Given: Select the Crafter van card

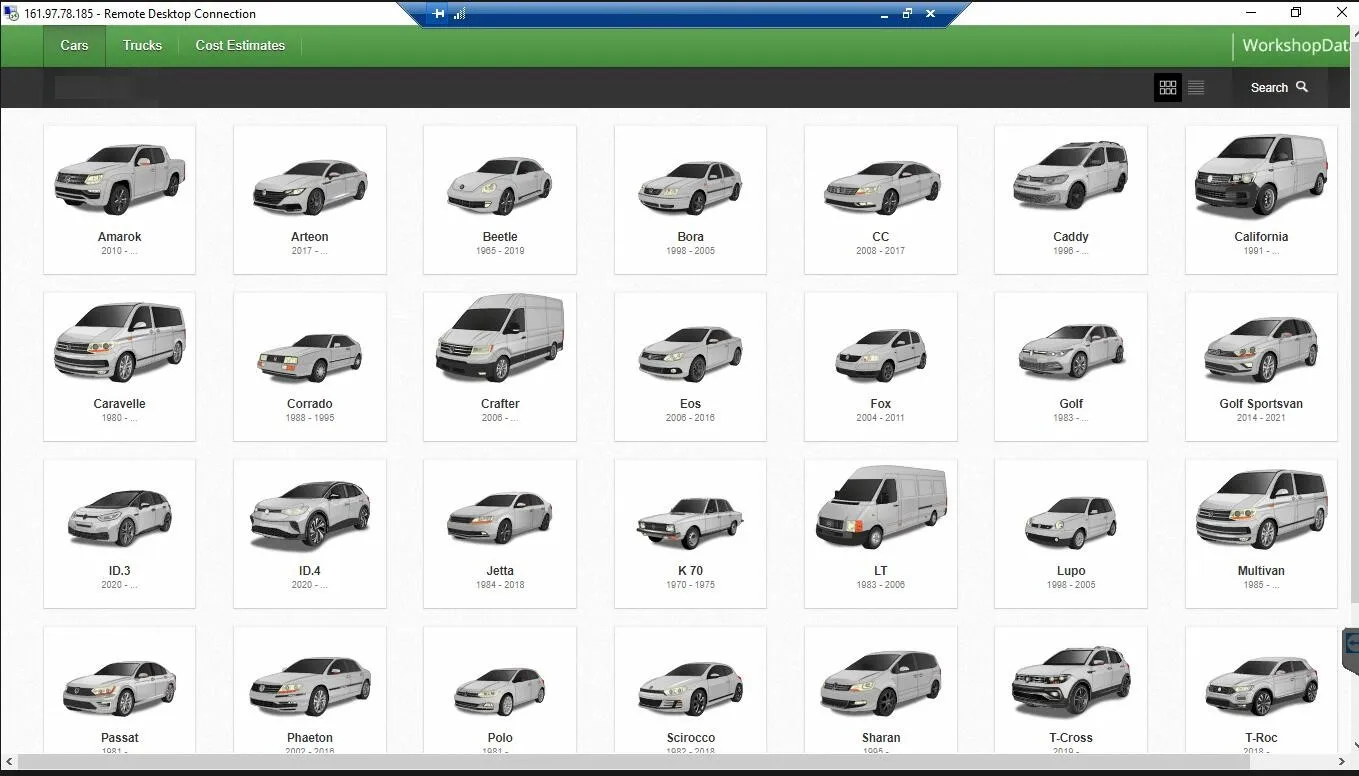Looking at the screenshot, I should click(x=500, y=366).
